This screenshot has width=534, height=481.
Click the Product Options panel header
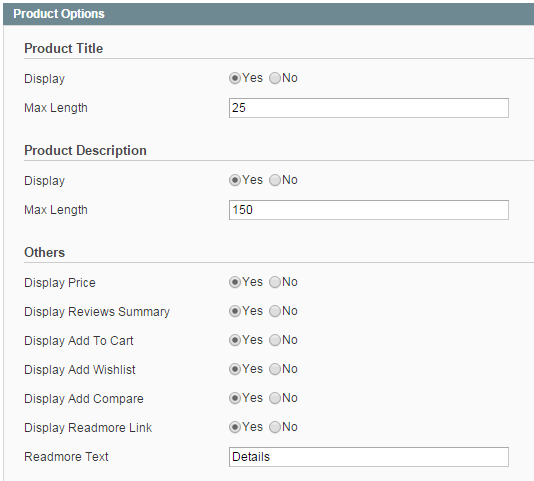coord(268,14)
